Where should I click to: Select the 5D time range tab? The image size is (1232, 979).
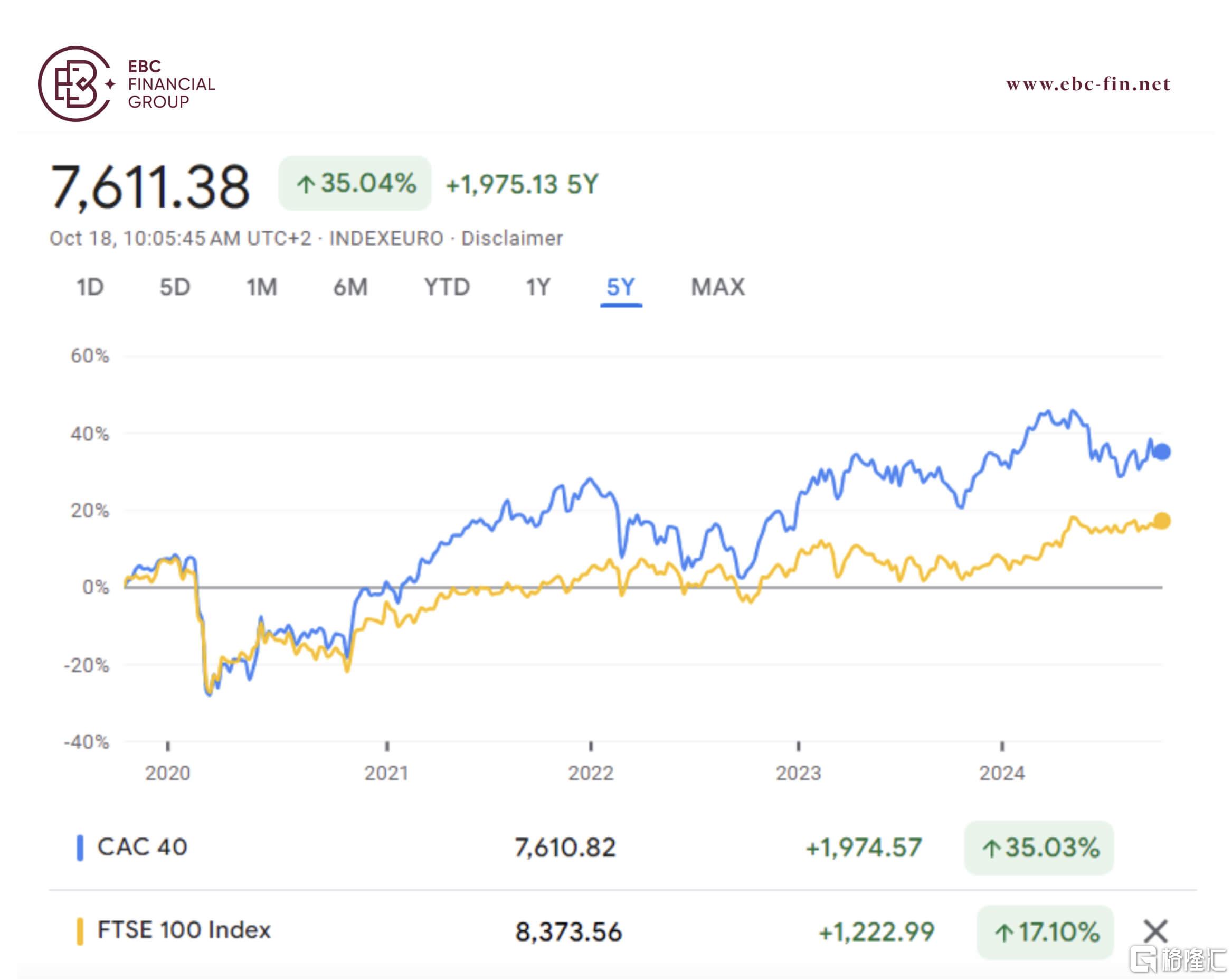coord(175,287)
